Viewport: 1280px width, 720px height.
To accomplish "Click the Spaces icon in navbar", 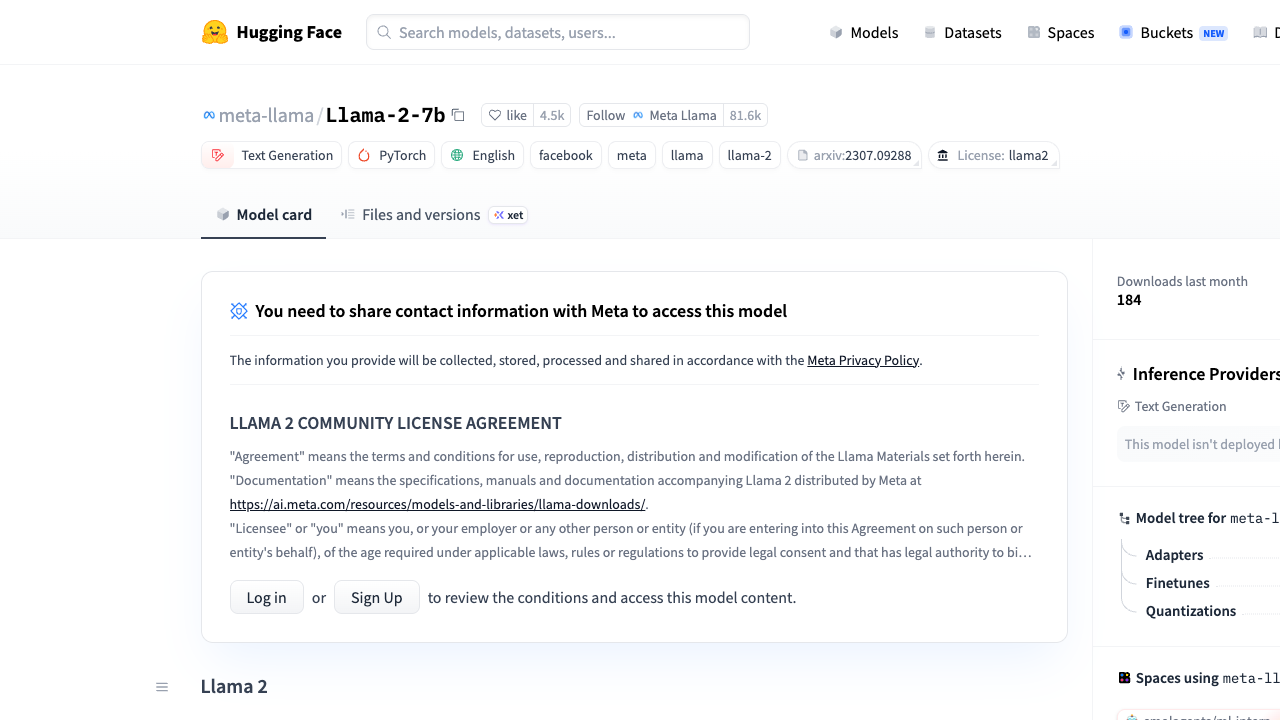I will pyautogui.click(x=1034, y=32).
